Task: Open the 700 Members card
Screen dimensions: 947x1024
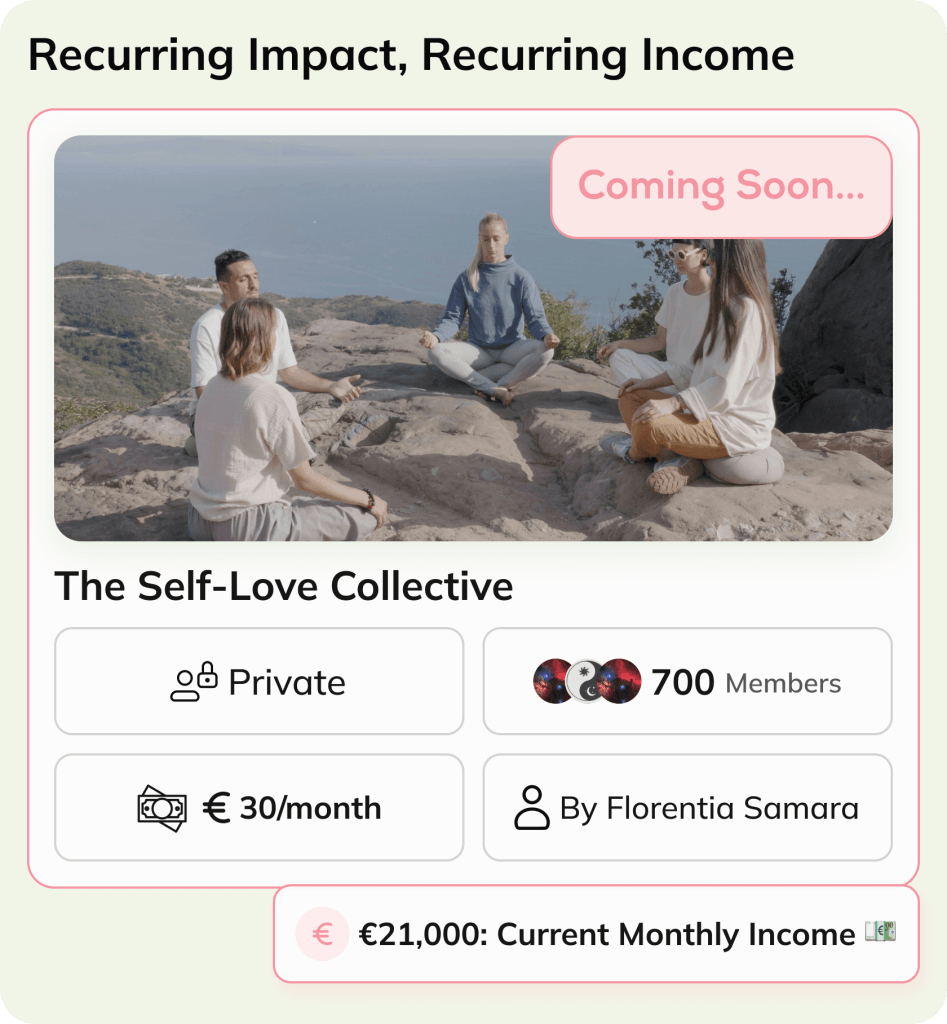Action: tap(688, 681)
